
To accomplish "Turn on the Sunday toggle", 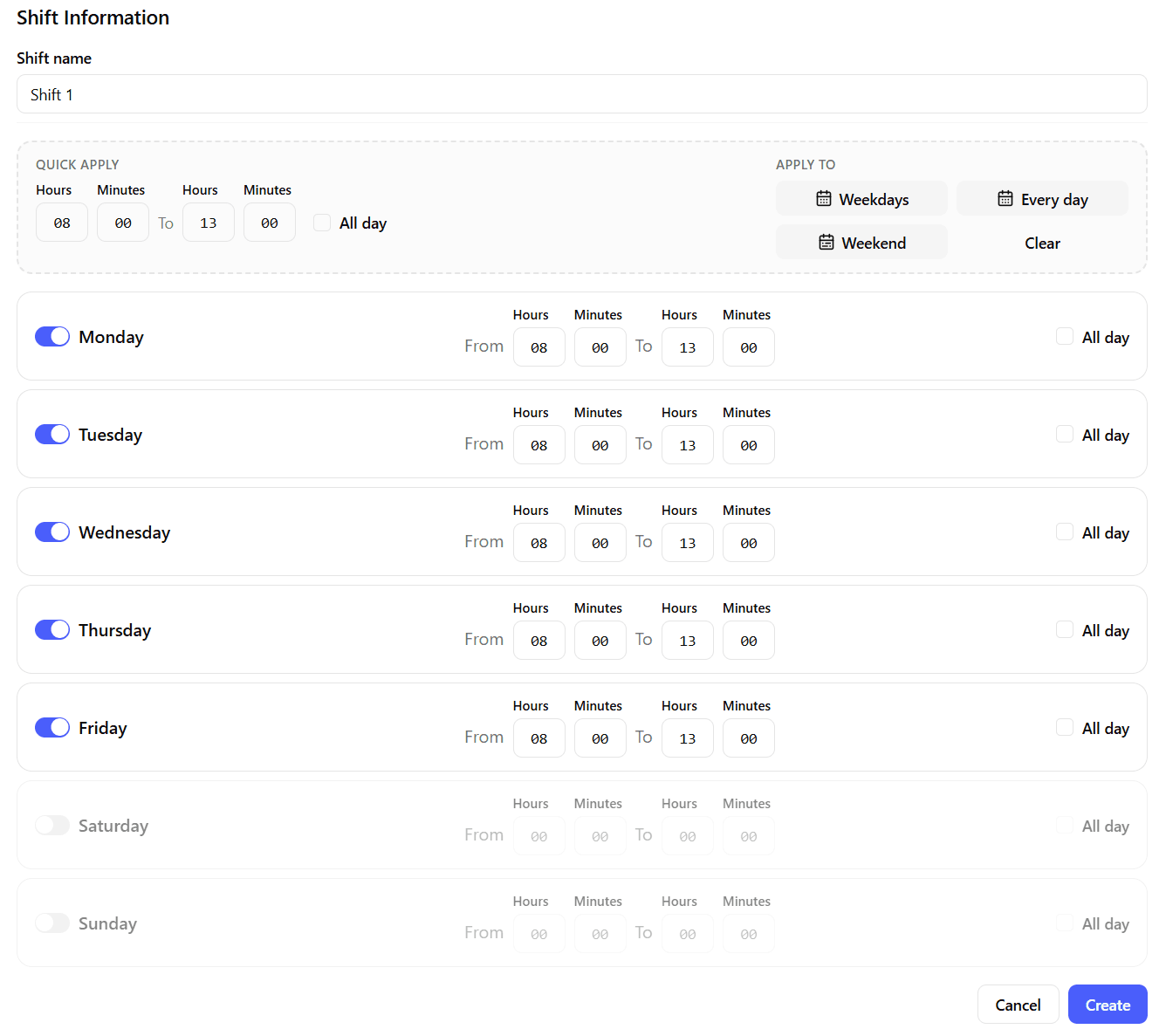I will point(52,923).
